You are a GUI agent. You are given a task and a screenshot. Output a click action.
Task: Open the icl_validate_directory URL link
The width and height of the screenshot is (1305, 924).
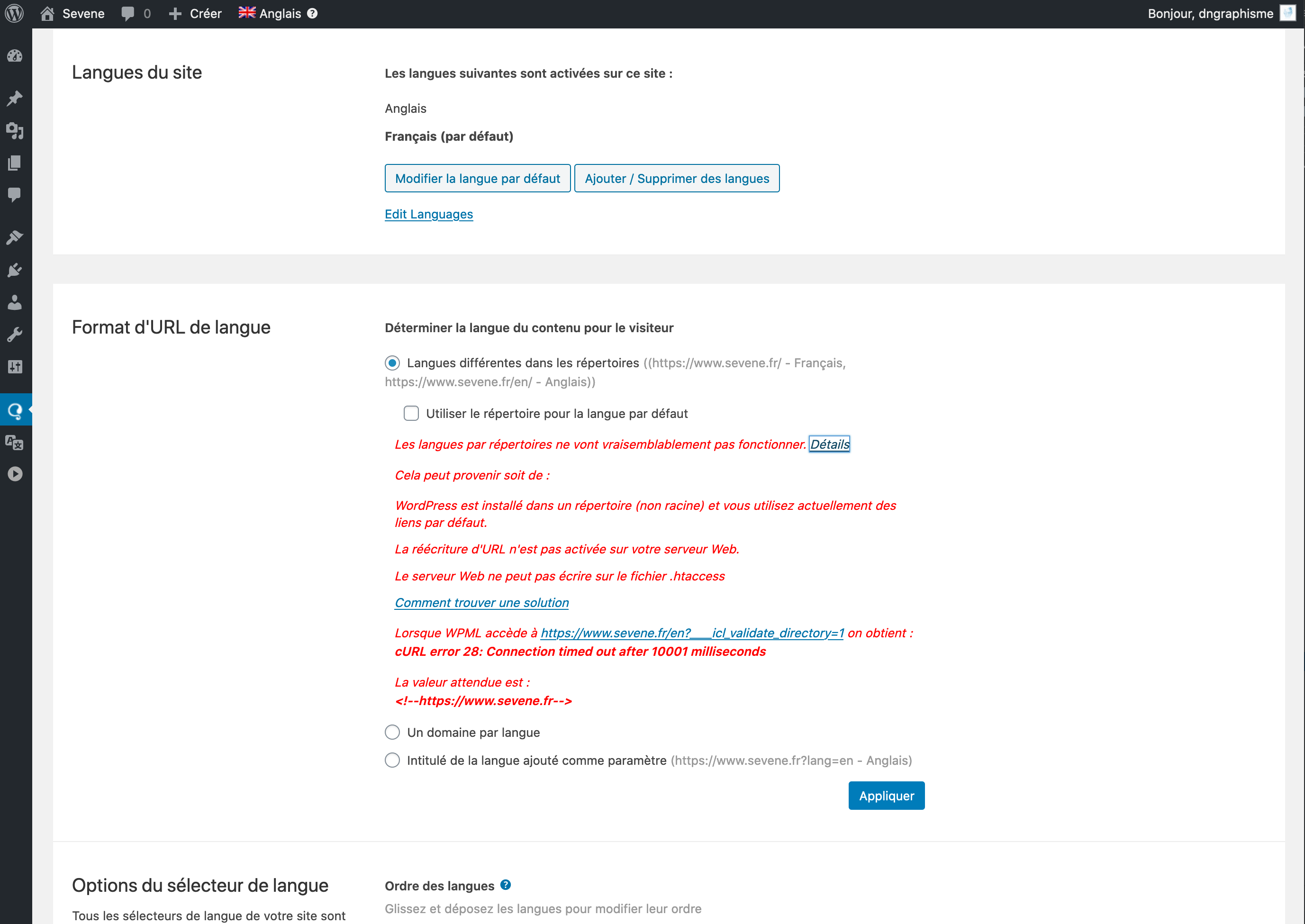pyautogui.click(x=692, y=633)
